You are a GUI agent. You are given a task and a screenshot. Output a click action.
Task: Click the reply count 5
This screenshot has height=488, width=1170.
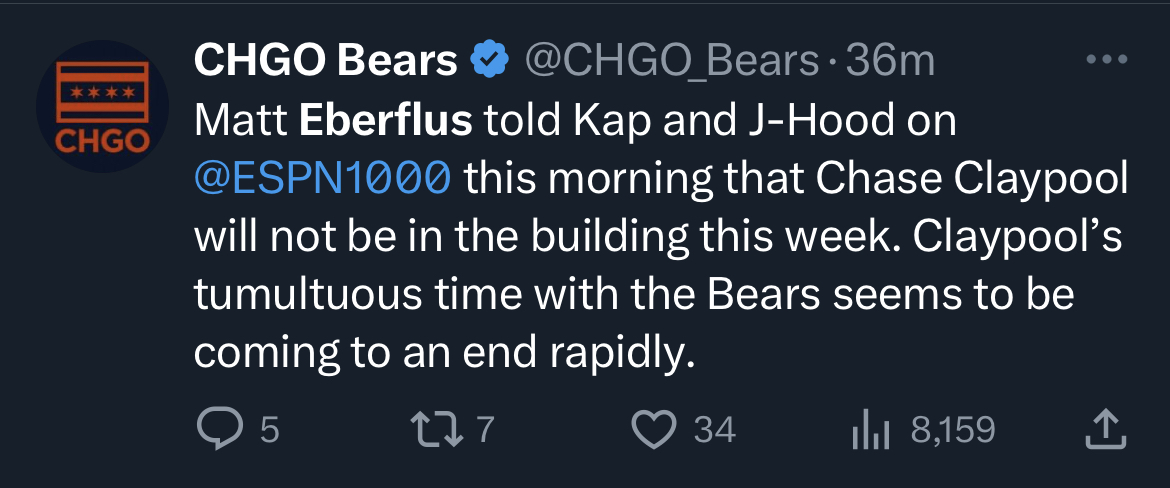269,431
